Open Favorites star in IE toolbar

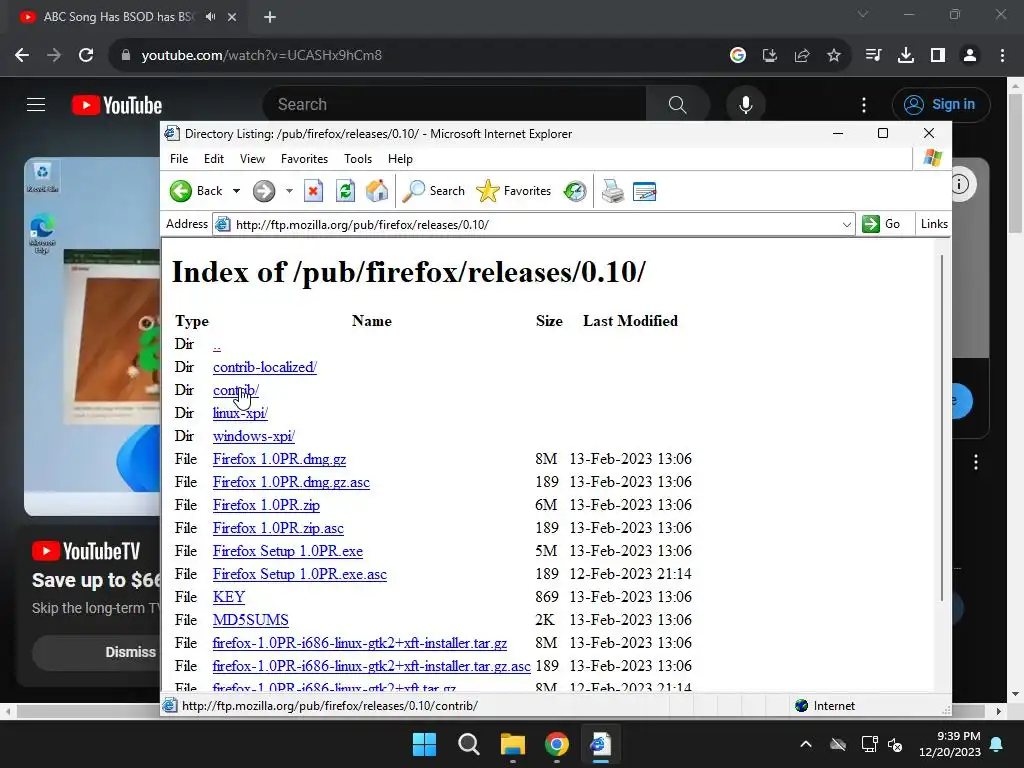(x=488, y=191)
